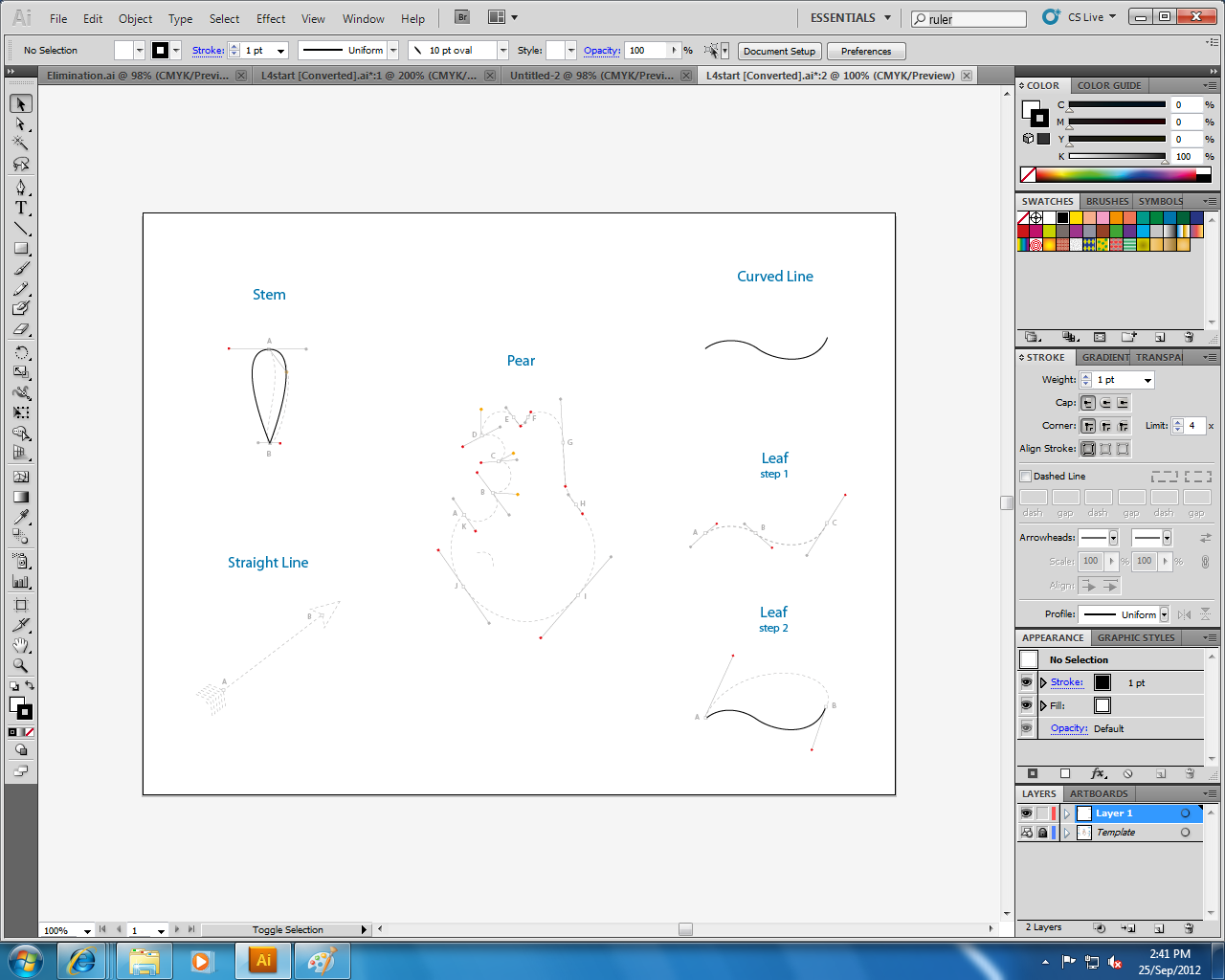Open the Object menu
The image size is (1225, 980).
pos(135,18)
